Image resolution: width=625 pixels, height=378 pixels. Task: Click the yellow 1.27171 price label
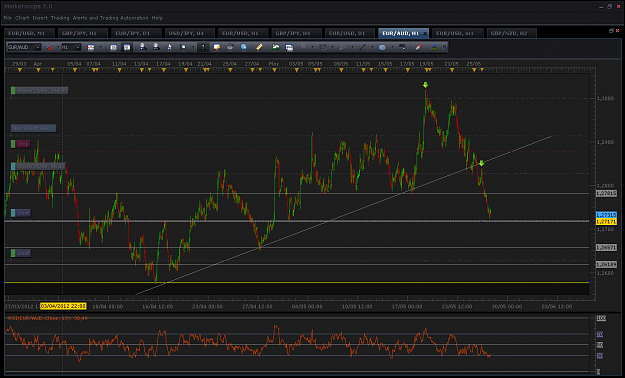click(x=606, y=221)
